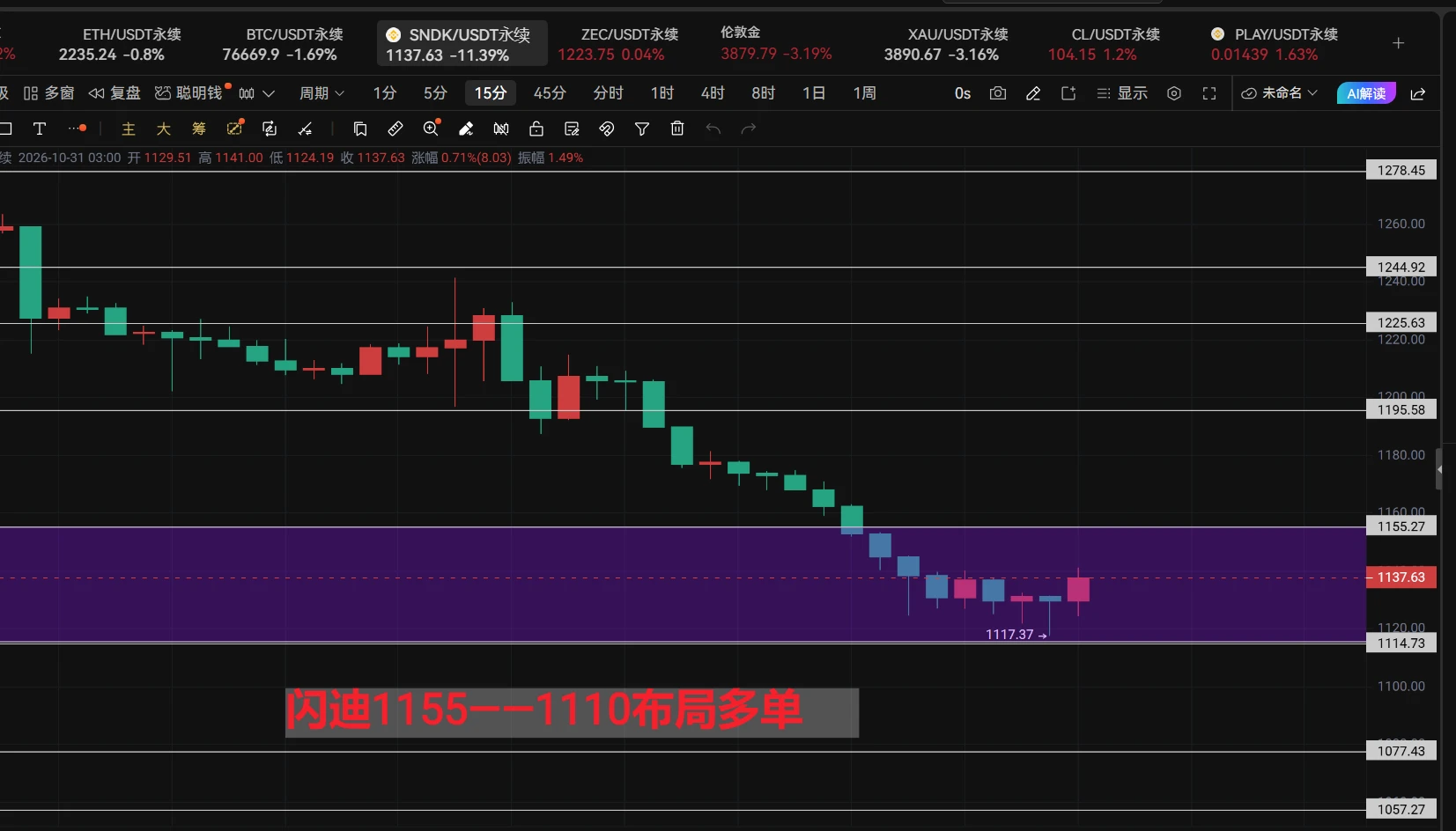Image resolution: width=1456 pixels, height=831 pixels.
Task: Click the link/hide drawings icon
Action: [607, 129]
